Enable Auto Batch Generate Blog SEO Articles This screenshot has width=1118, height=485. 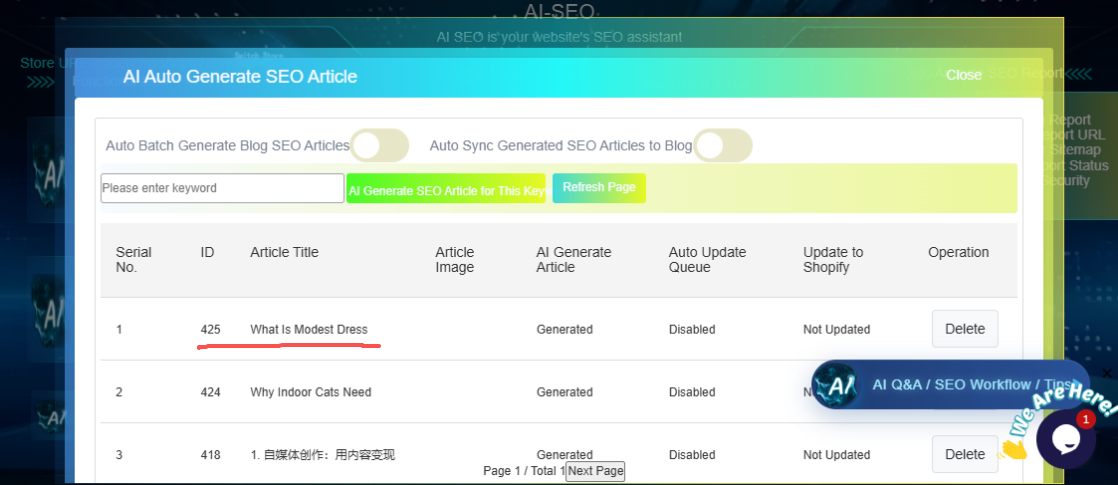click(380, 145)
